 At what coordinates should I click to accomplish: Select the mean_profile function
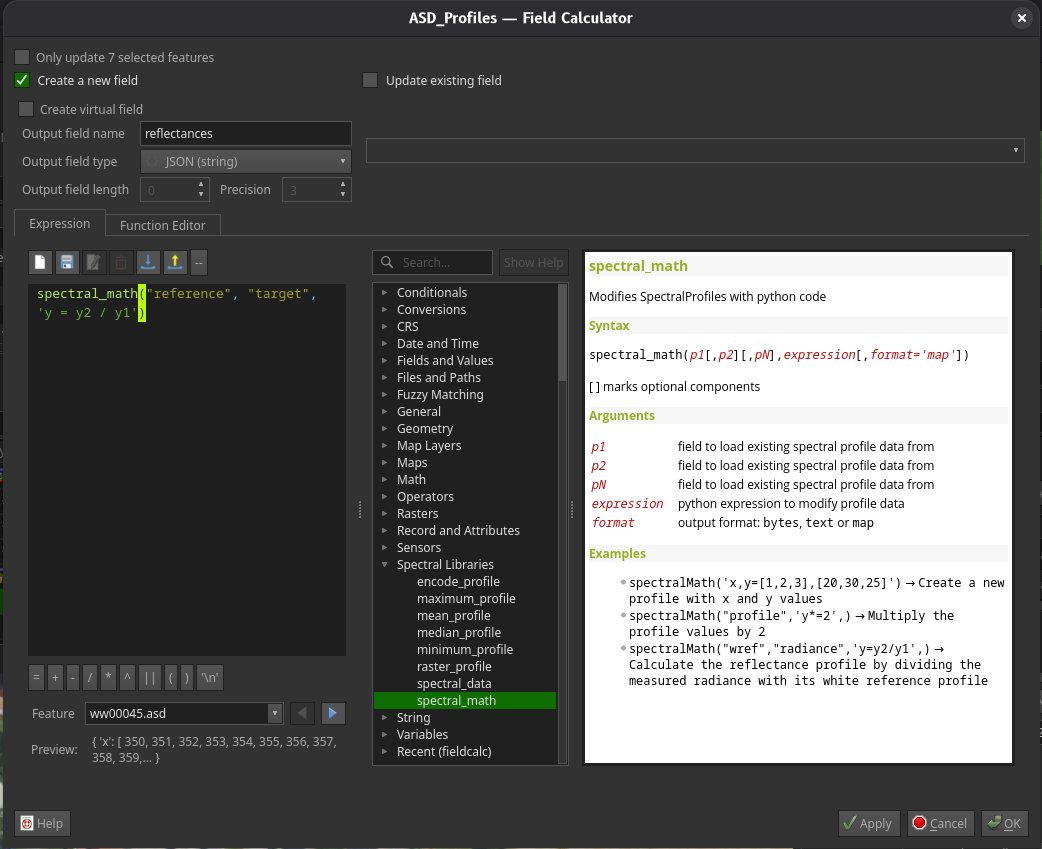point(454,616)
